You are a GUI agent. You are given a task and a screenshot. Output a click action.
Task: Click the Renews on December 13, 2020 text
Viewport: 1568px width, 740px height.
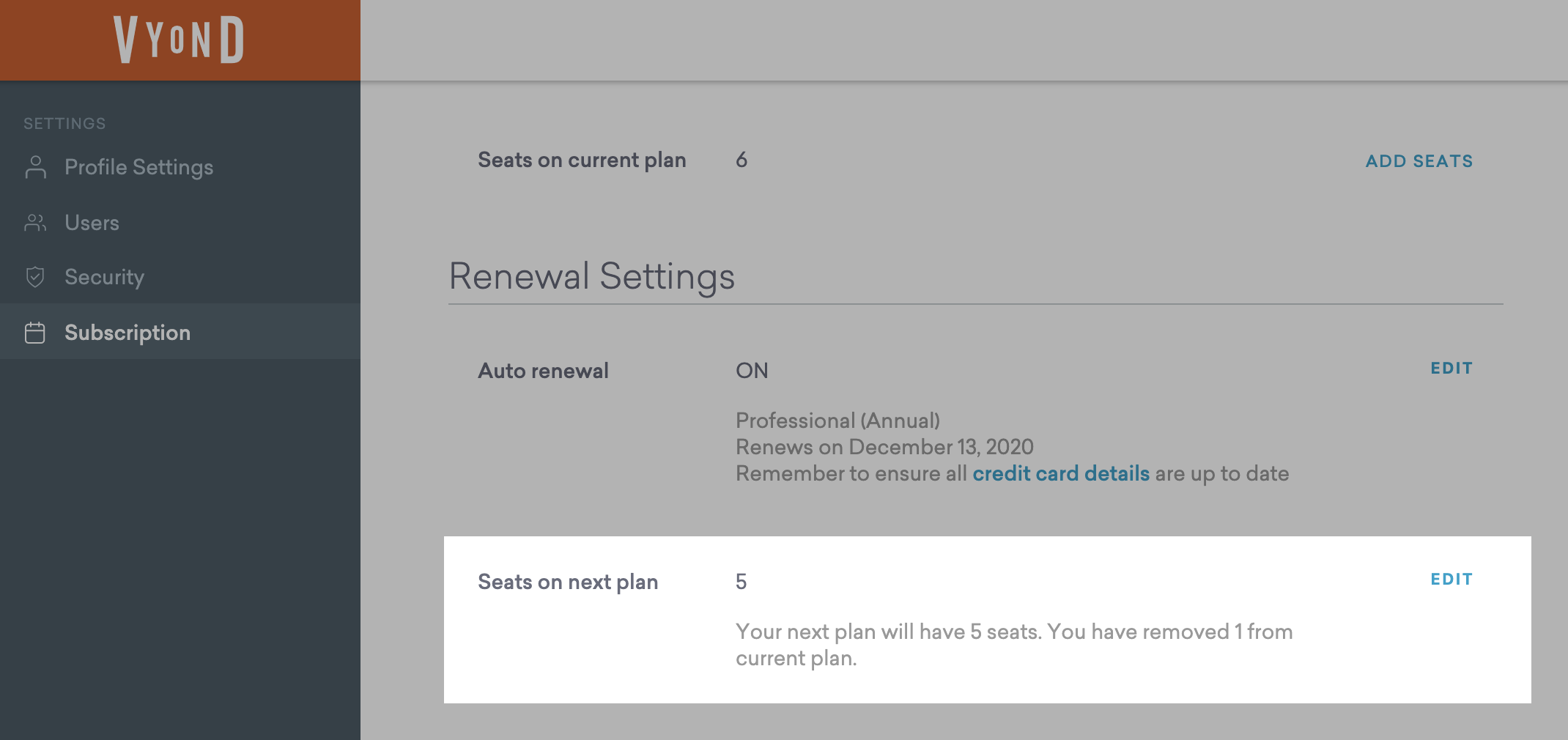pos(884,447)
